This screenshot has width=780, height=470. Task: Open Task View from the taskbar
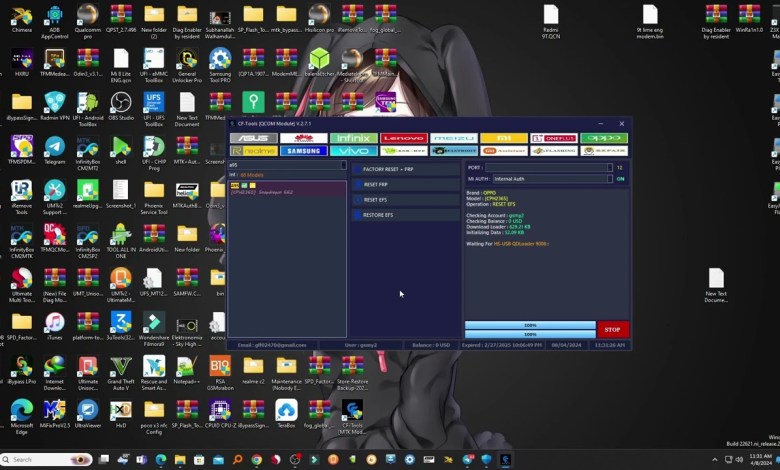(103, 460)
